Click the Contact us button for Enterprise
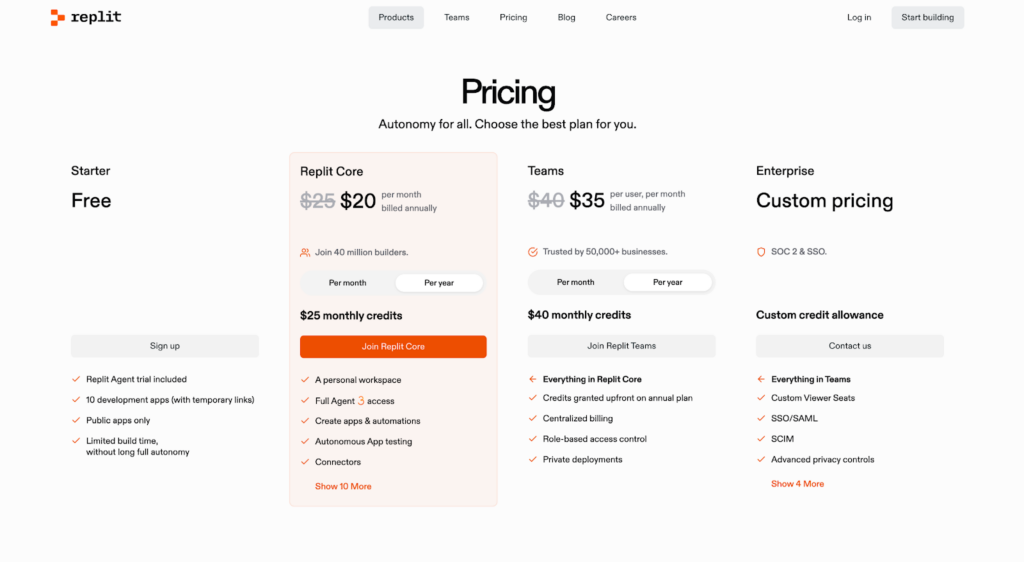1024x562 pixels. coord(849,346)
